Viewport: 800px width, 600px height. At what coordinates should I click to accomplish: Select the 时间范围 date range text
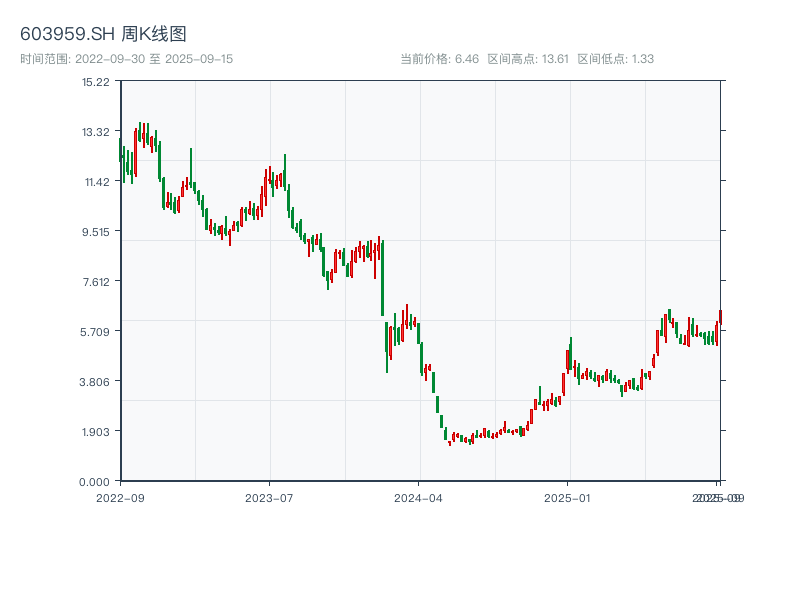click(x=126, y=59)
